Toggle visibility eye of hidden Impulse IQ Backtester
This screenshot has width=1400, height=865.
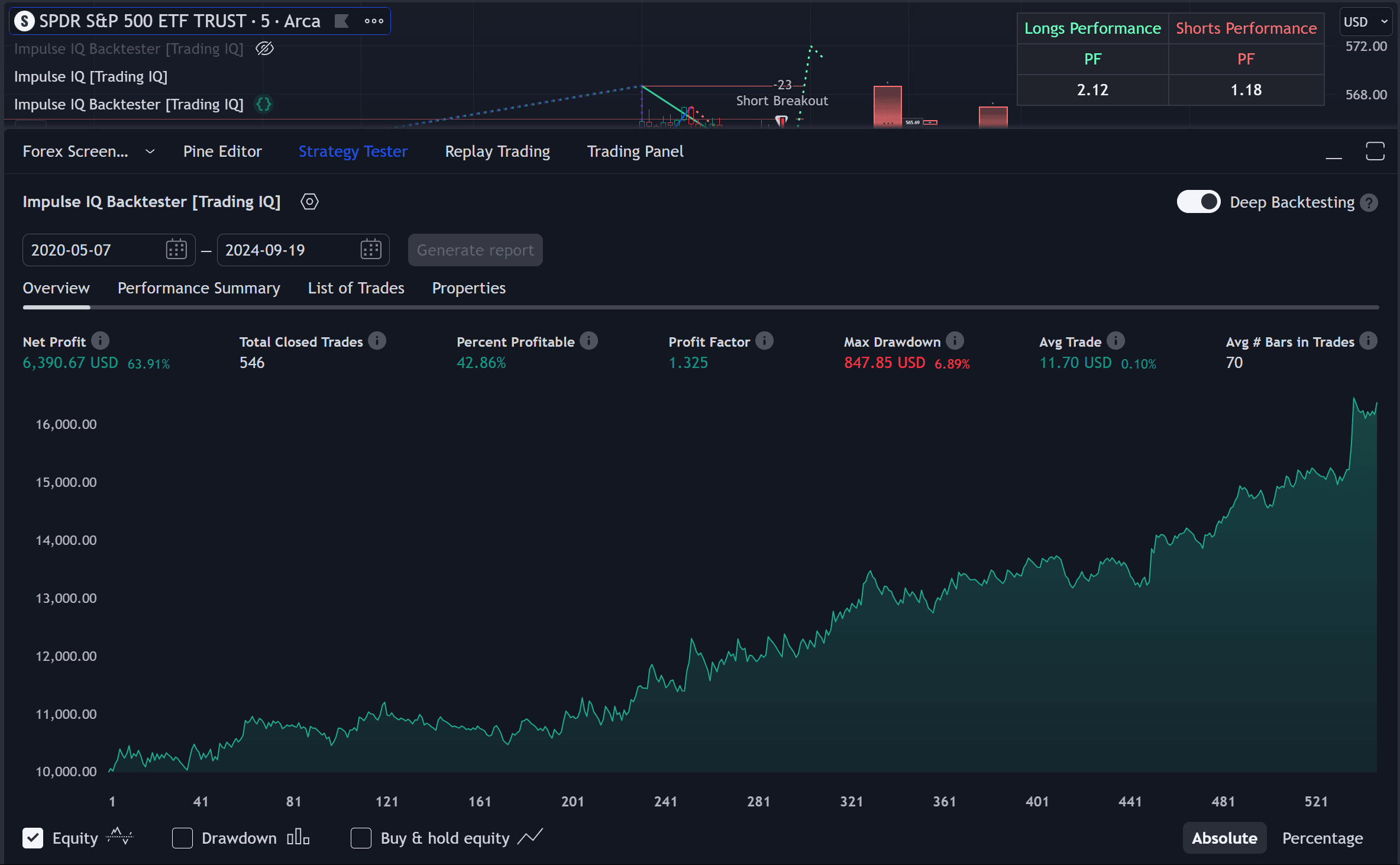point(264,49)
